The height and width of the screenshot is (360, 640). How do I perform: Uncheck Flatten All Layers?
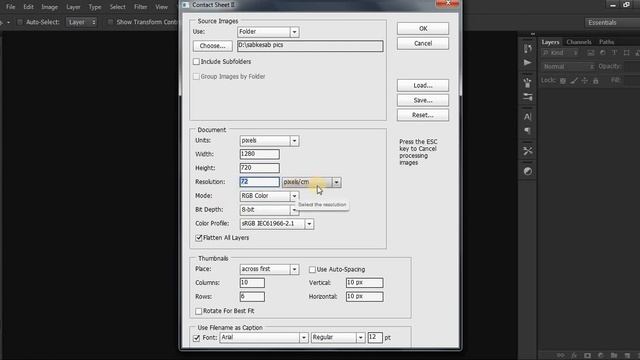(199, 238)
